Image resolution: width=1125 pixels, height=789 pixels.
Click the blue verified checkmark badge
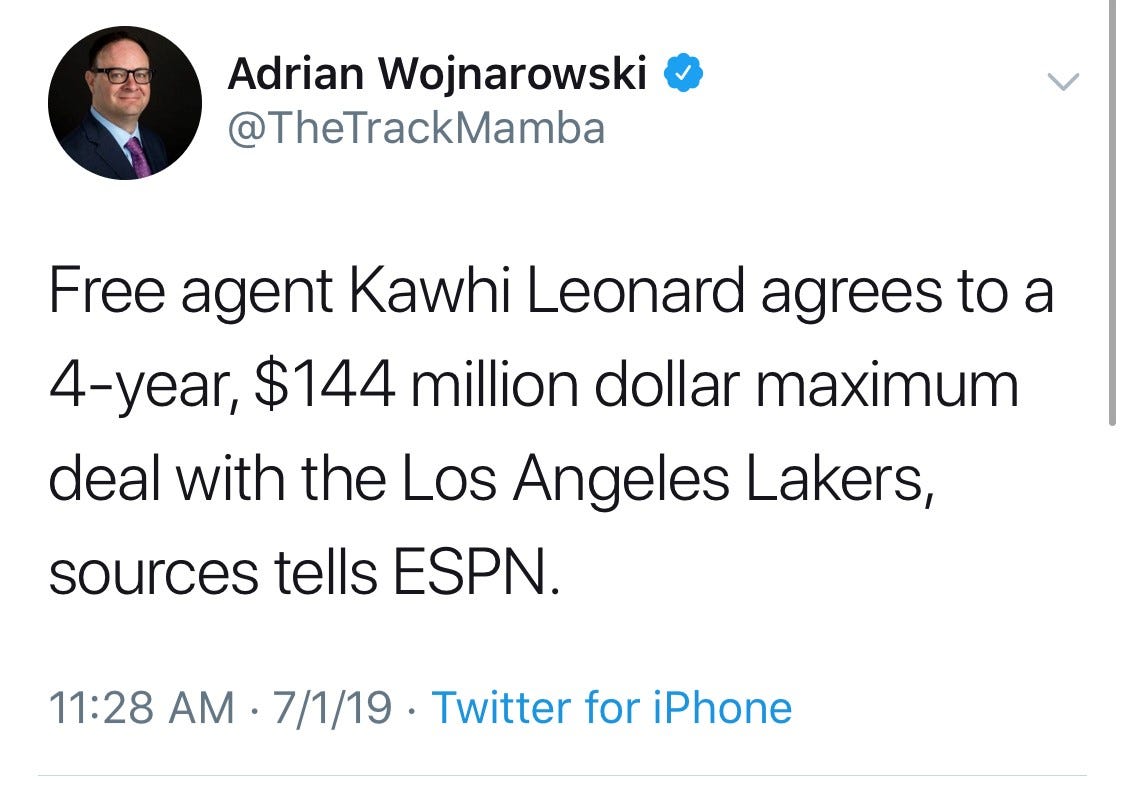tap(682, 72)
